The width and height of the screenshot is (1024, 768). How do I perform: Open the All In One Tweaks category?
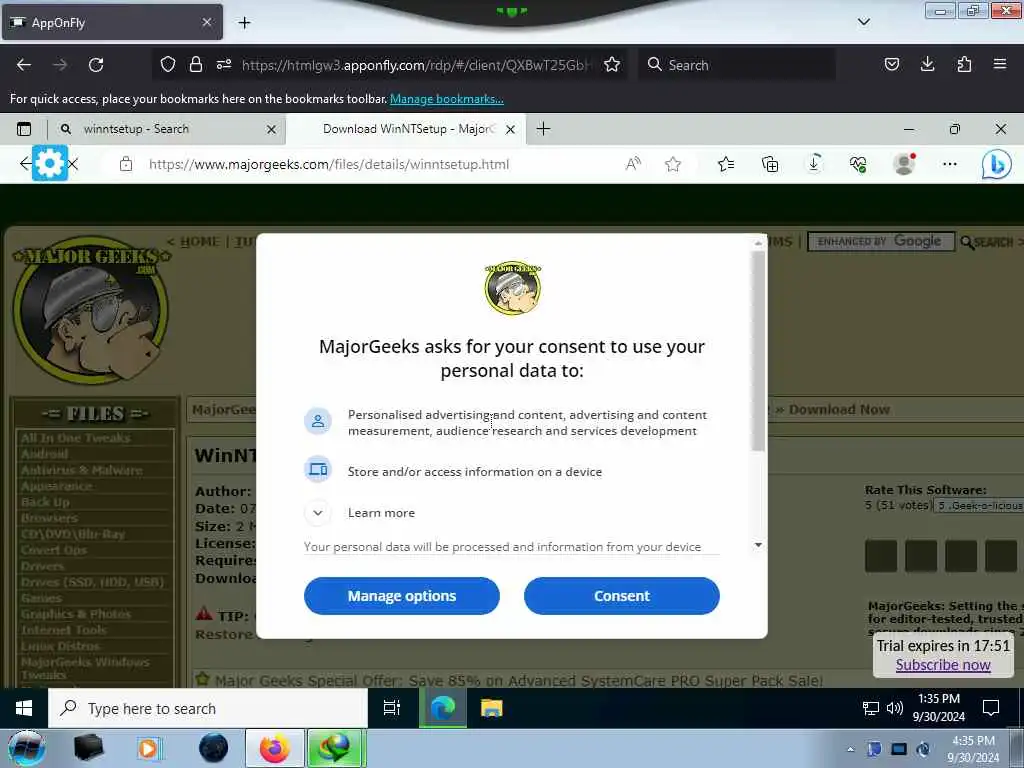point(75,438)
